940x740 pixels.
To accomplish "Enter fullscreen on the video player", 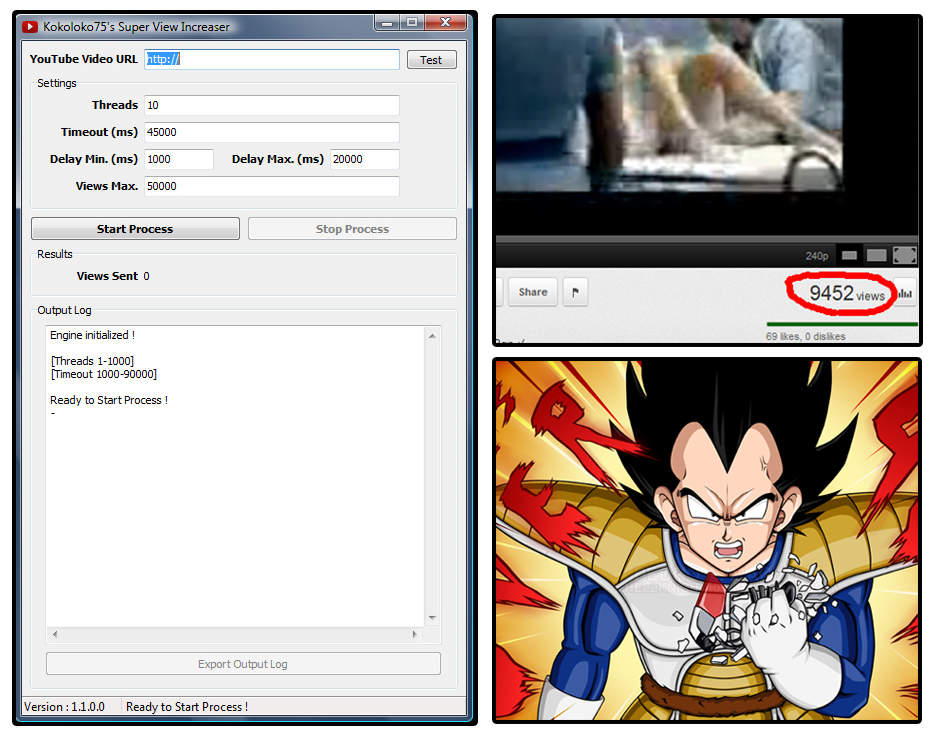I will 905,255.
